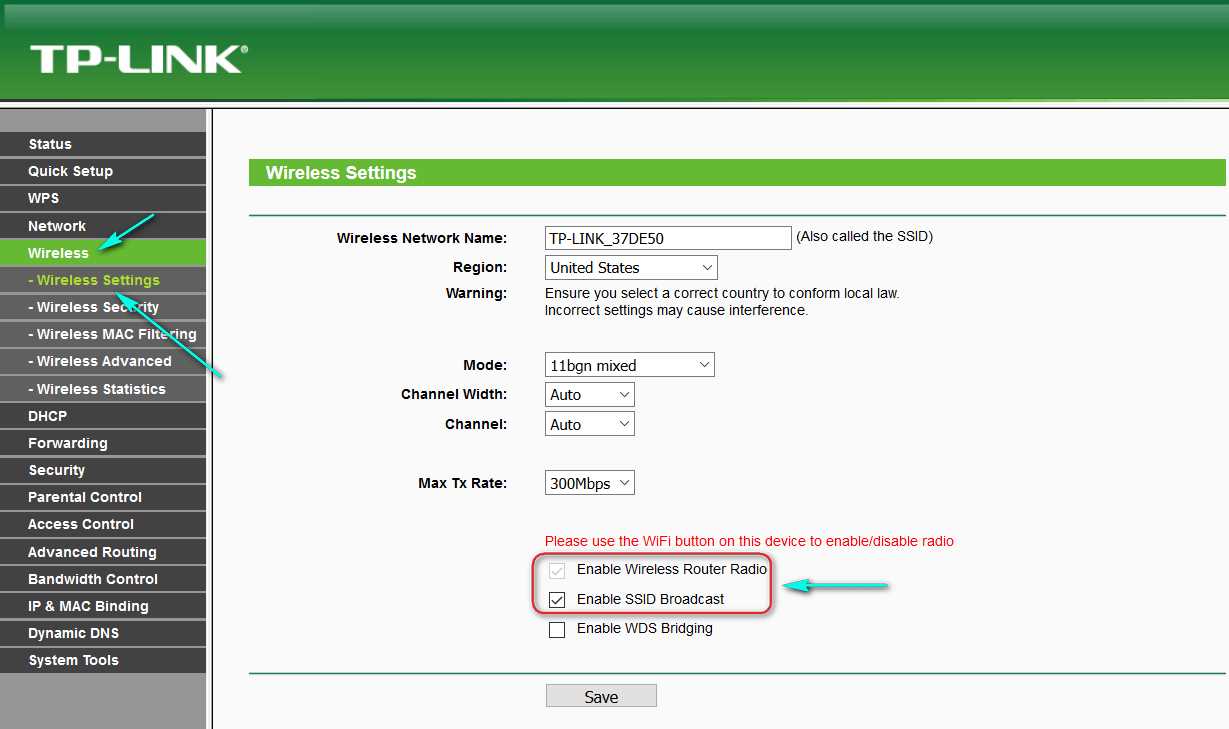Toggle Enable Wireless Router Radio checkbox
The height and width of the screenshot is (729, 1229).
point(557,570)
